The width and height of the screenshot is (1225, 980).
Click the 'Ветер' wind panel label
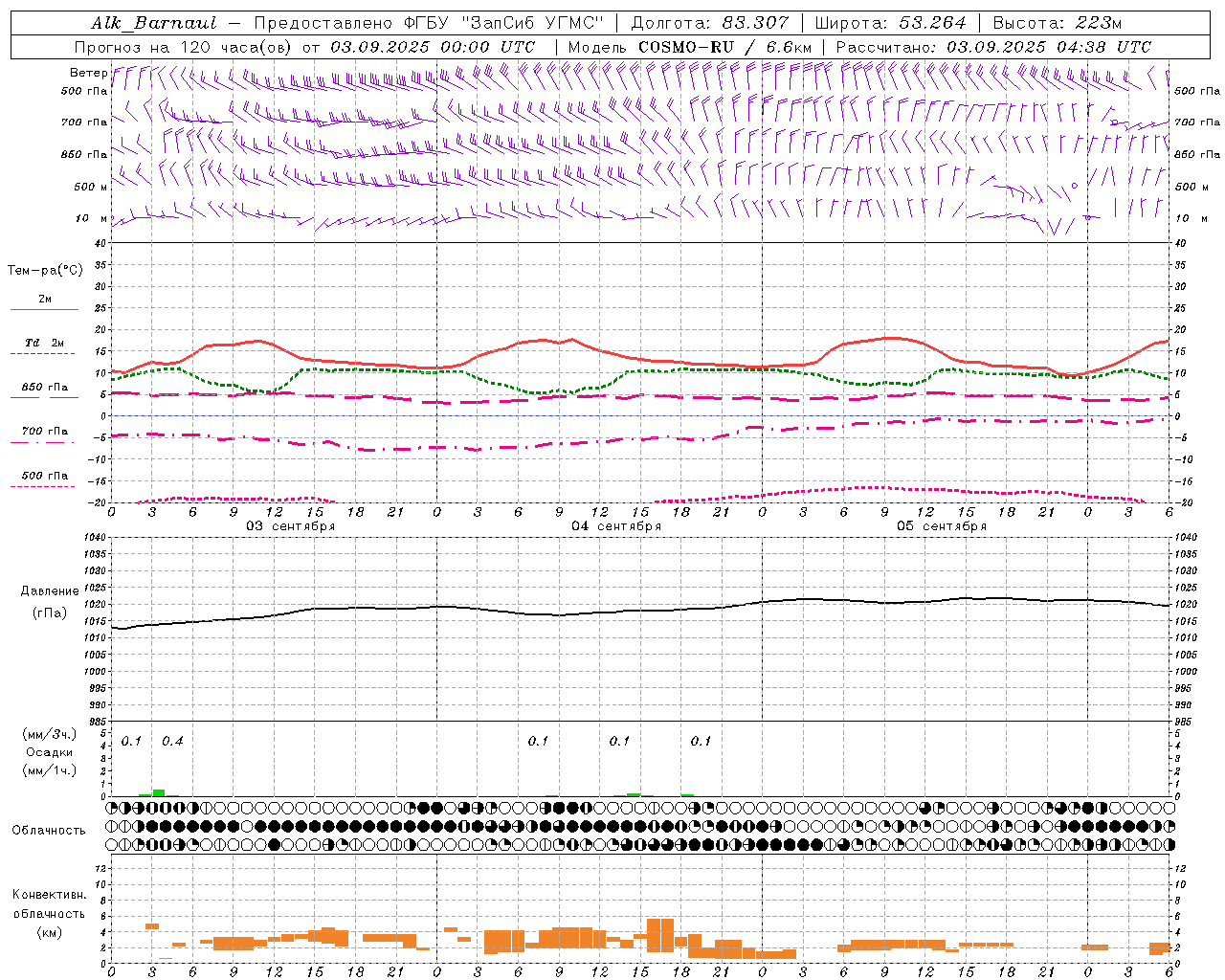click(88, 73)
